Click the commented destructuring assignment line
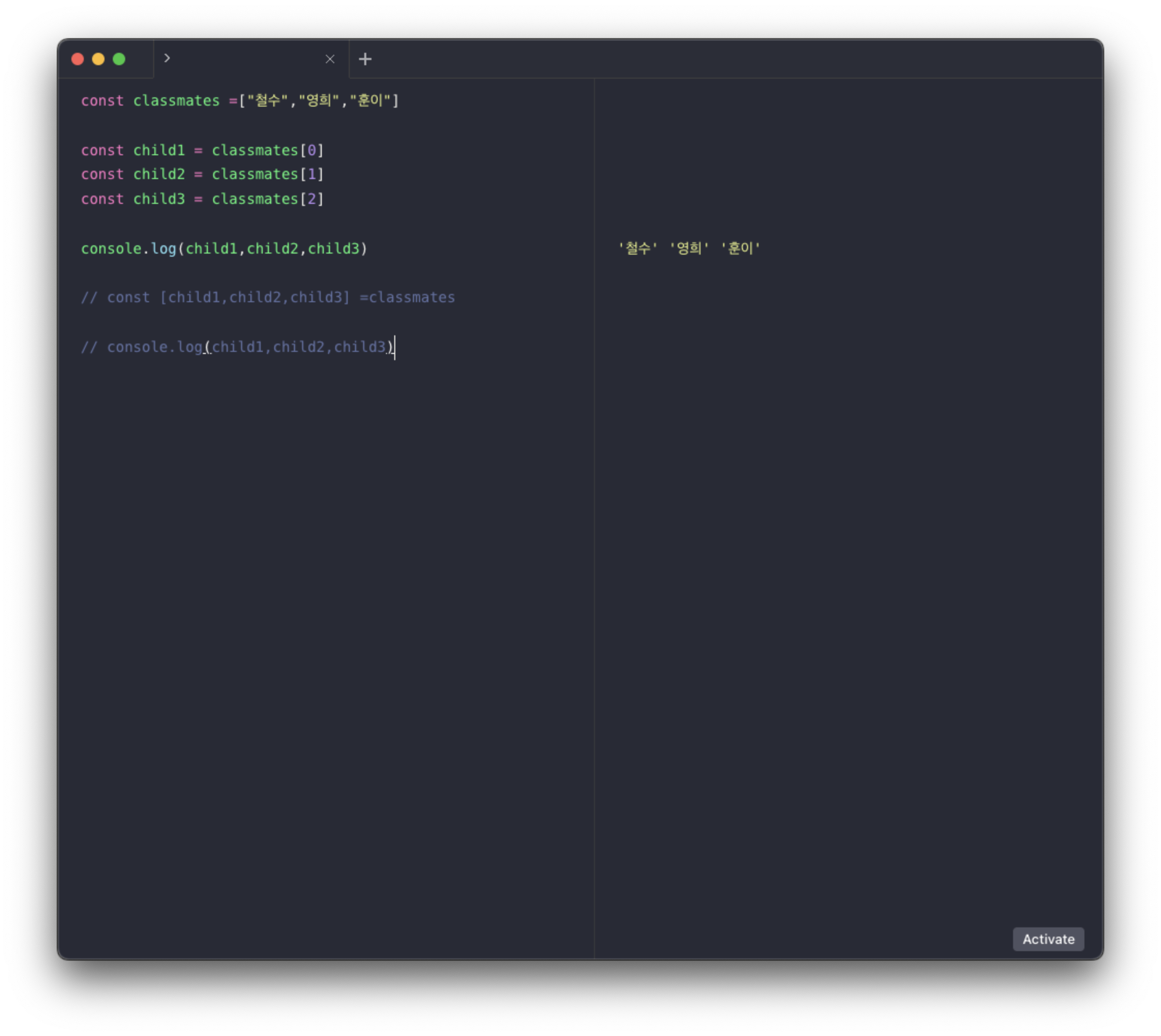Screen dimensions: 1161x1036 [267, 298]
